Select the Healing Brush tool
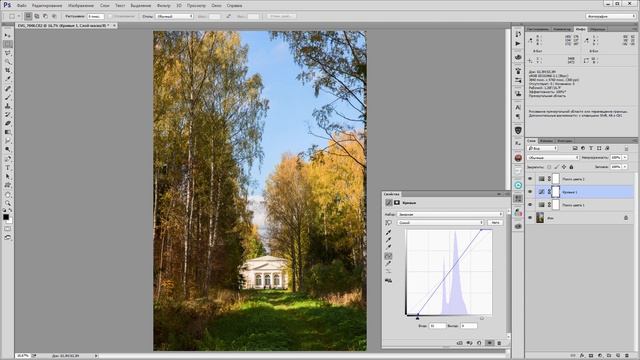640x360 pixels. click(8, 89)
